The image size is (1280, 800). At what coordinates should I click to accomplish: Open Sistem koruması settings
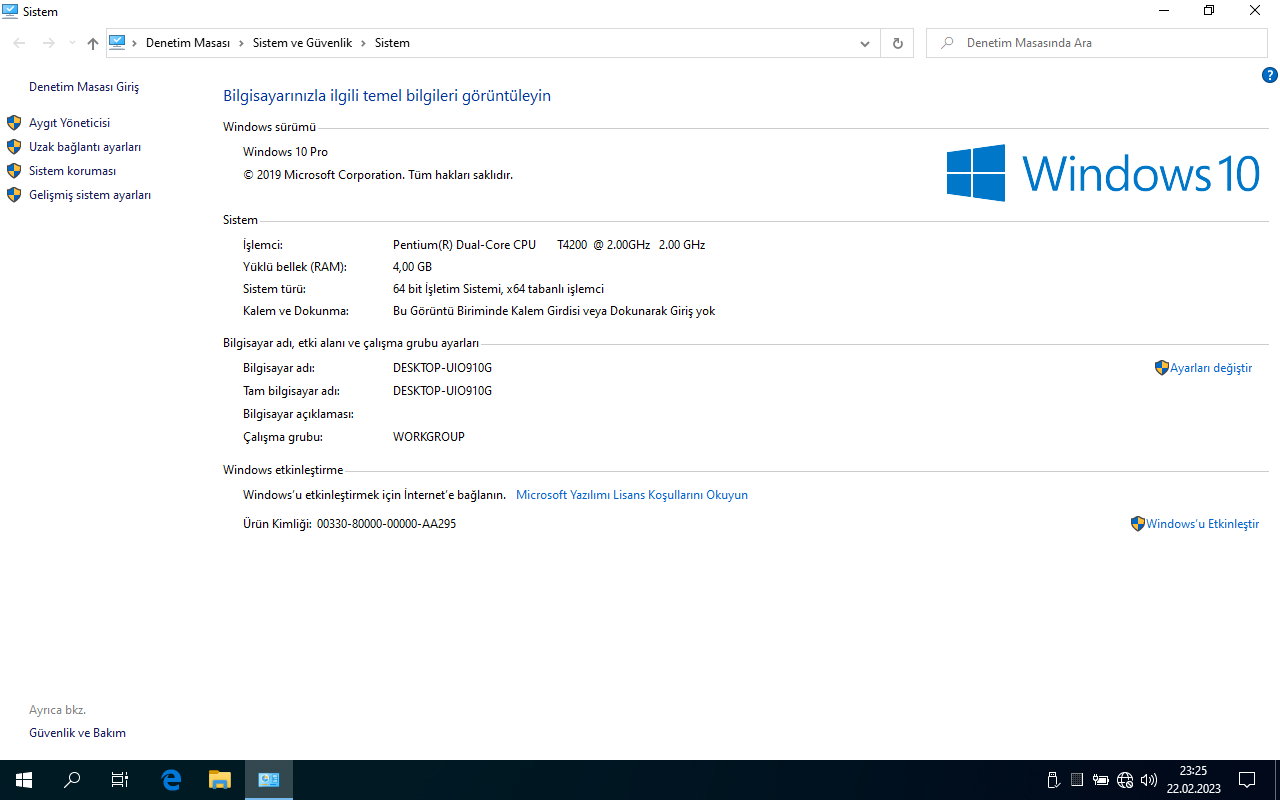(x=72, y=171)
